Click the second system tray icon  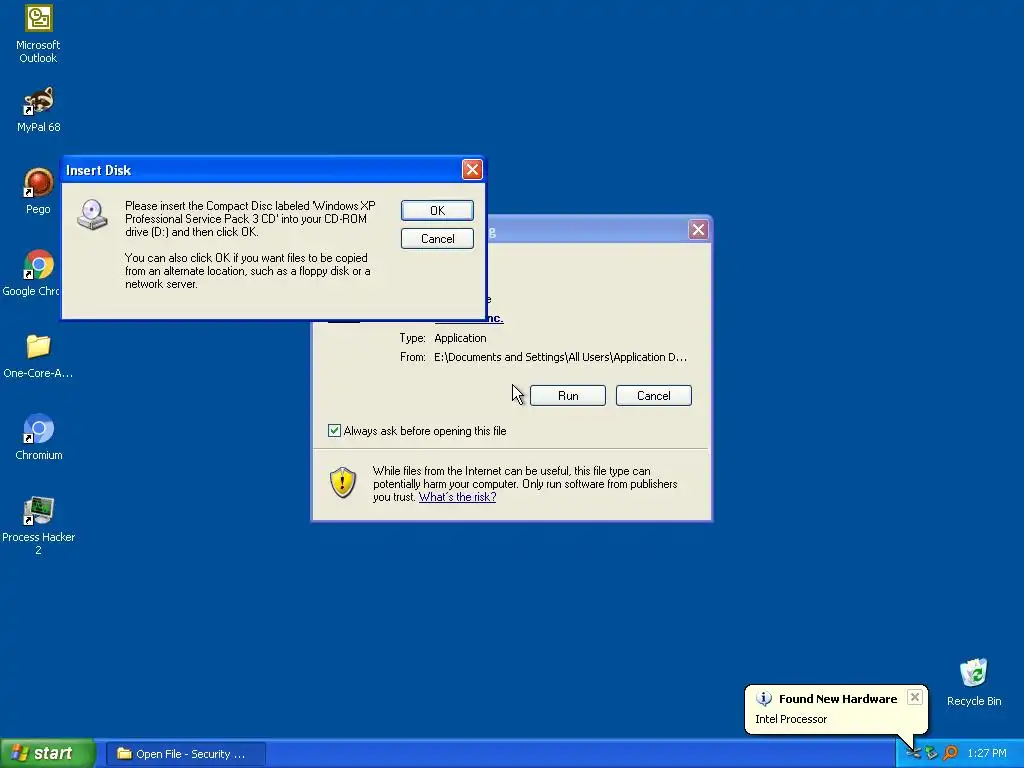931,753
